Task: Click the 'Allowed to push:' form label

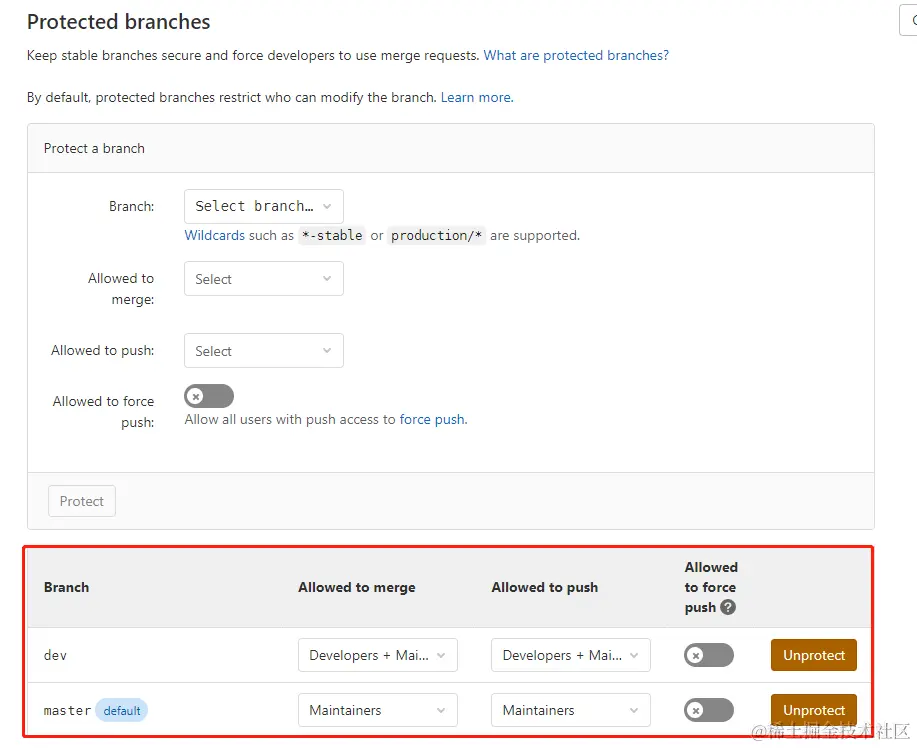Action: point(103,350)
